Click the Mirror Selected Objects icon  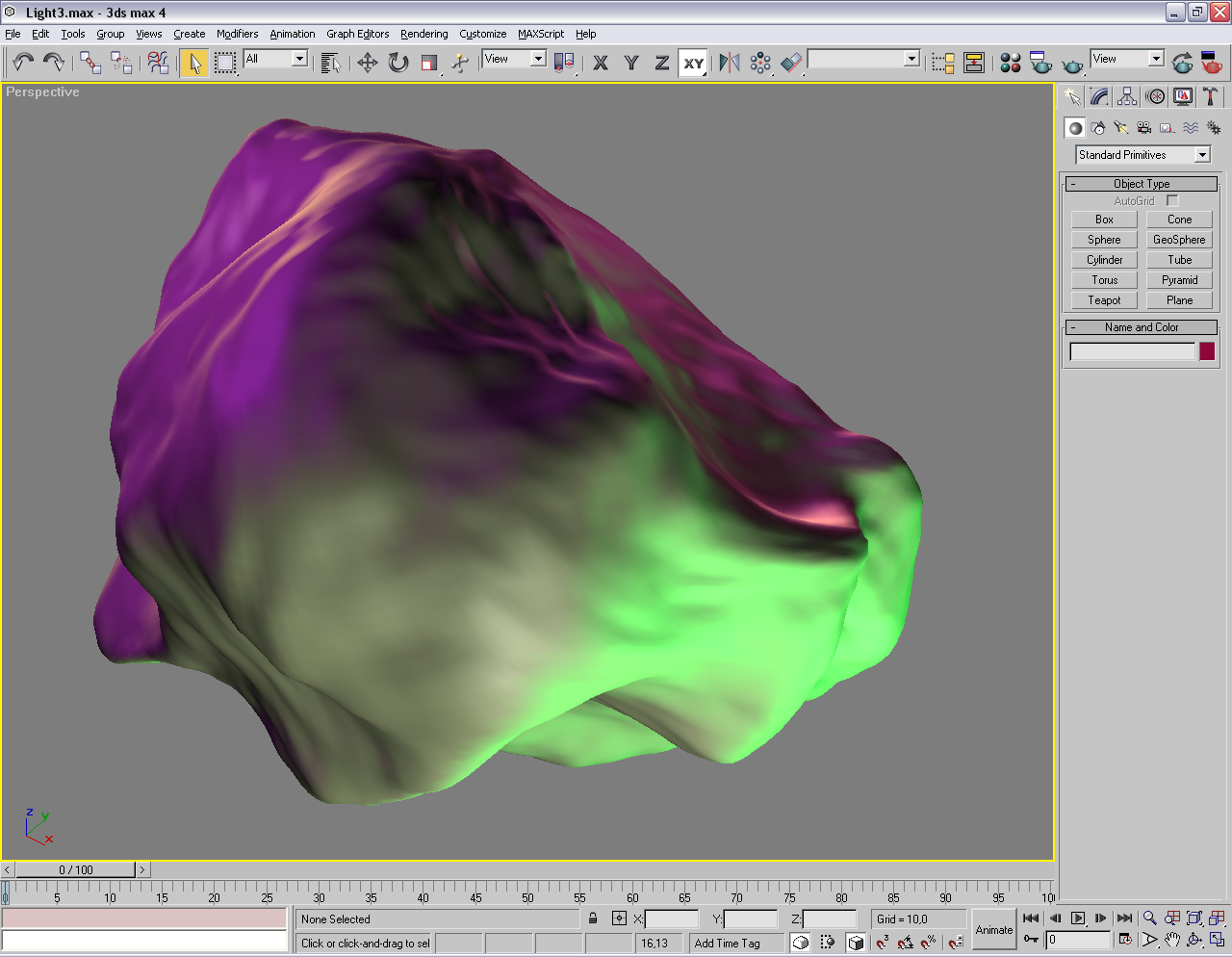pos(730,63)
